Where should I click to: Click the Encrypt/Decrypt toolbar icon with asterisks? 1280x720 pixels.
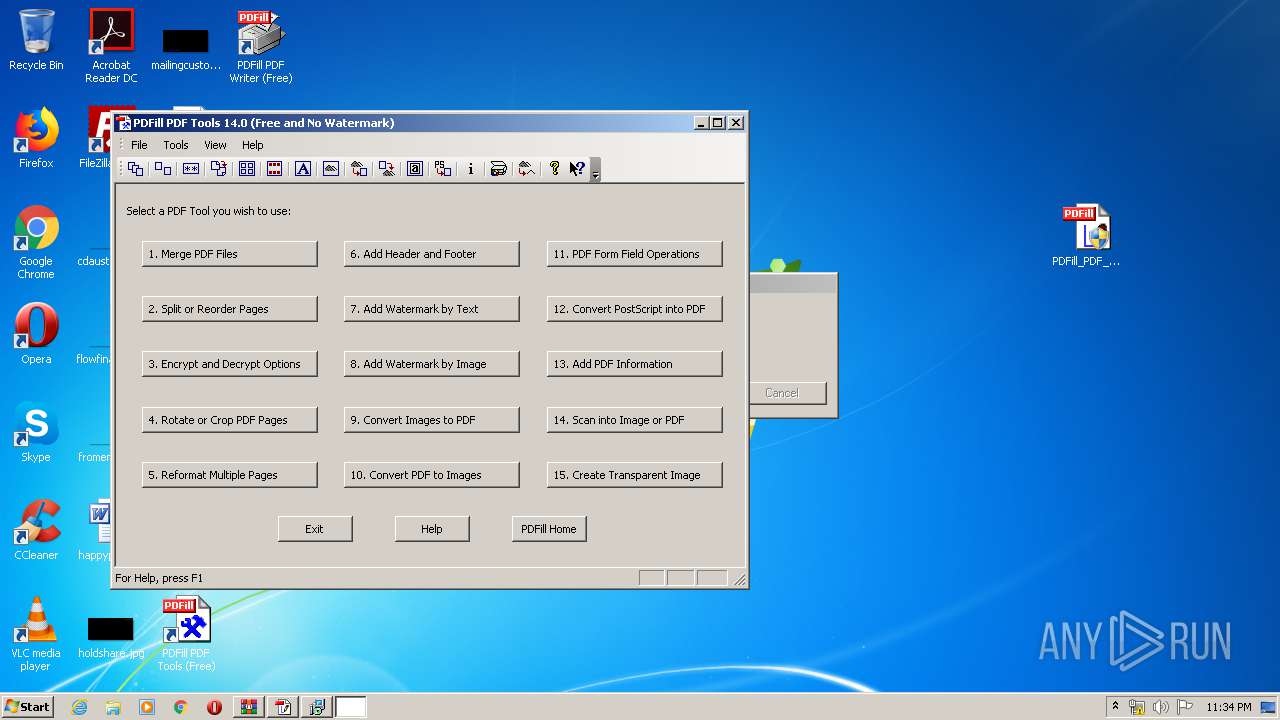point(191,169)
